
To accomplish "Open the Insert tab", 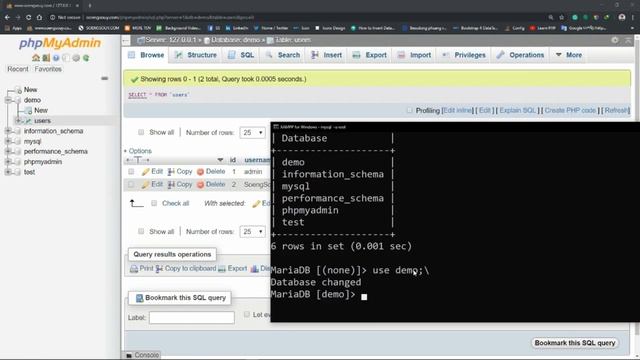I will tap(327, 55).
